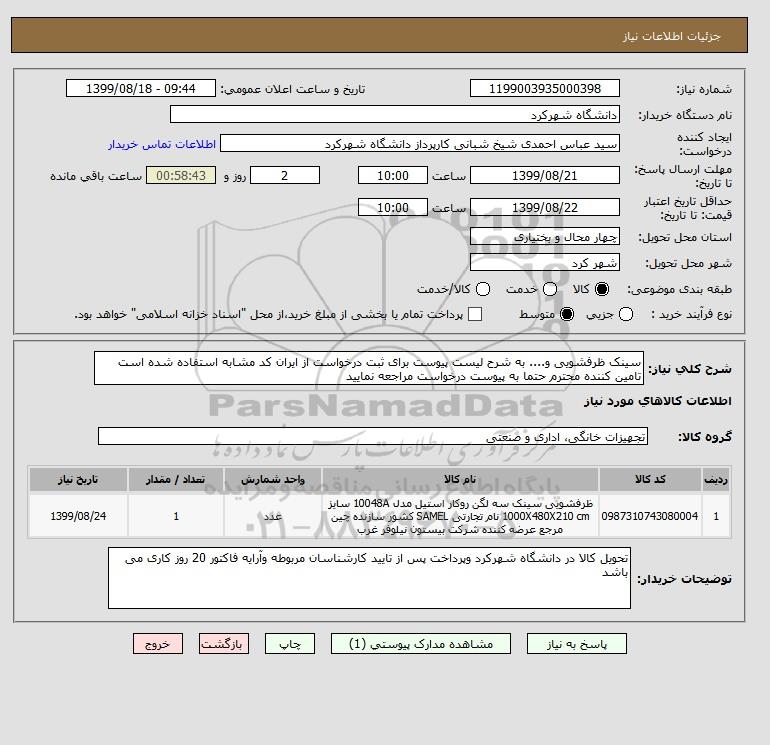Click the price validity date 1399/08/22
Viewport: 770px width, 745px height.
click(x=545, y=207)
